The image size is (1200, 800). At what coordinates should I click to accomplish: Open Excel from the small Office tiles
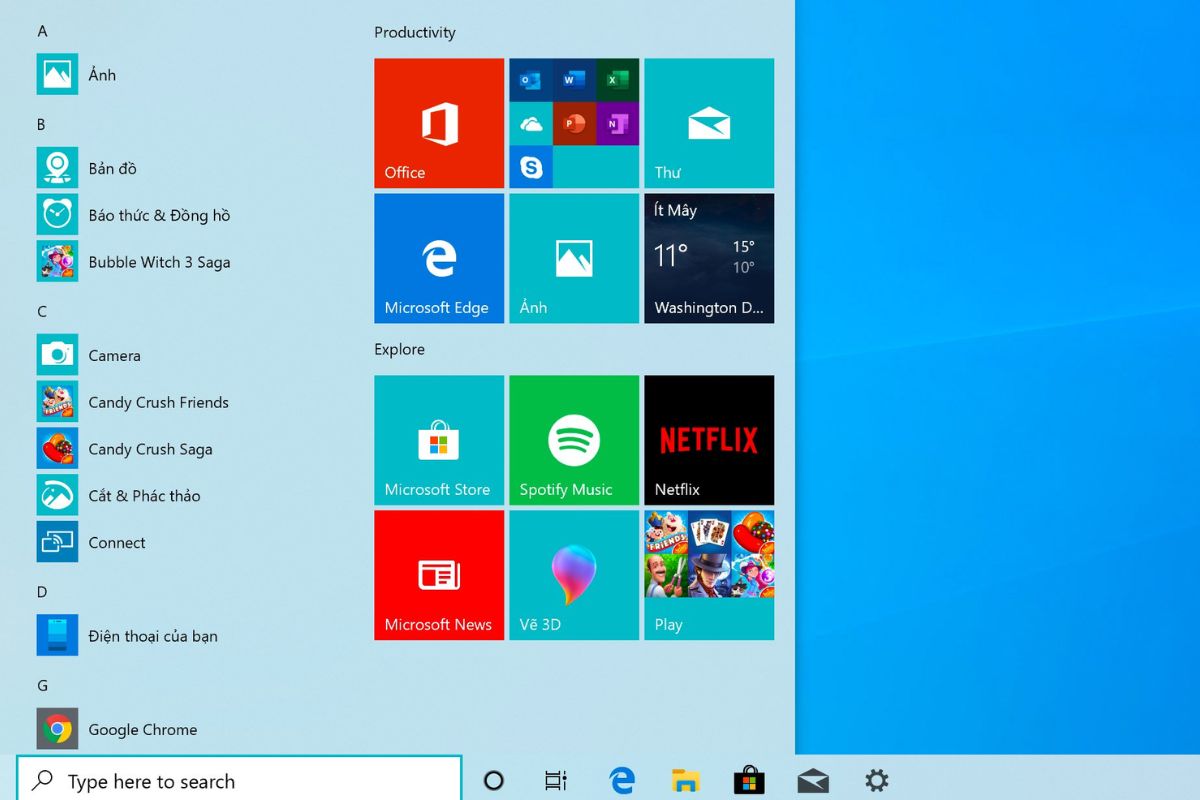point(617,80)
